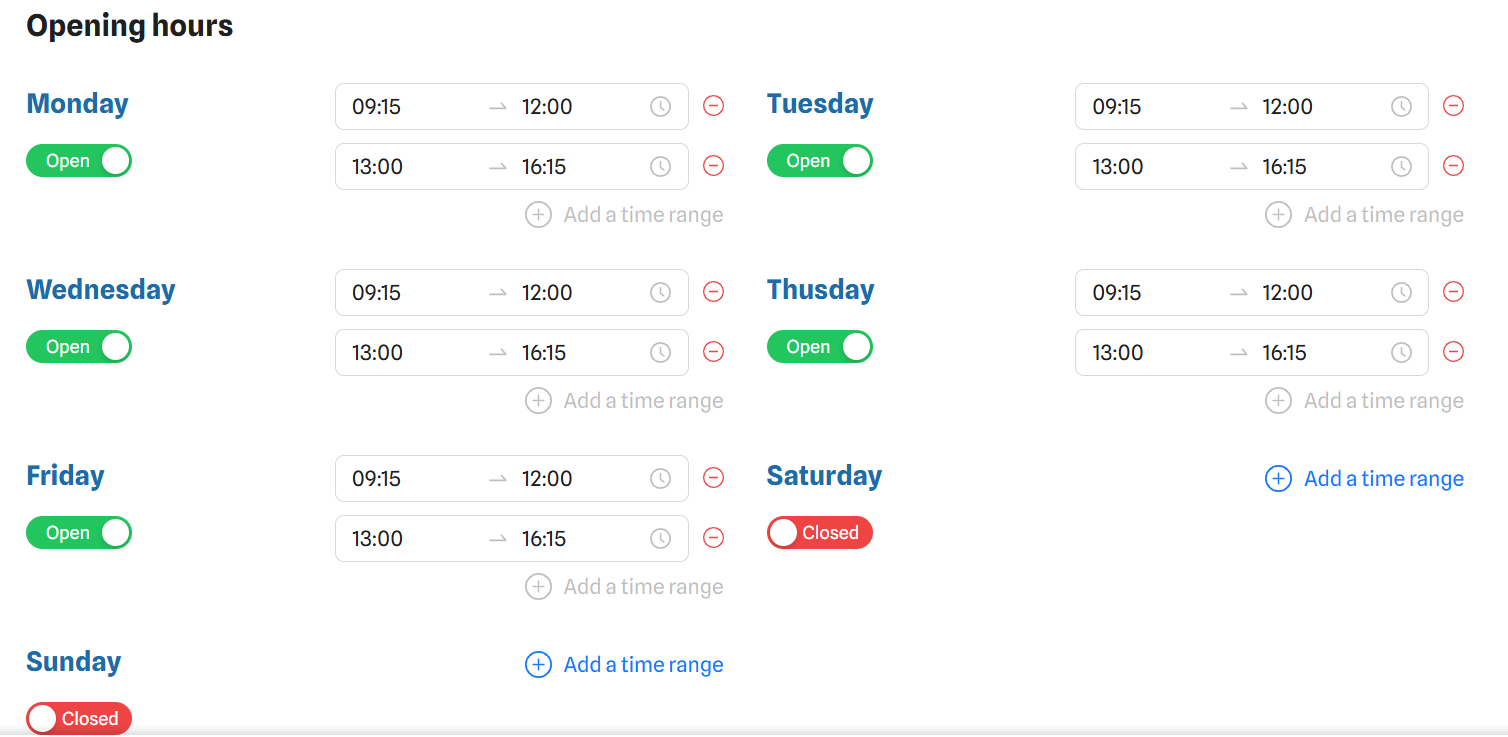
Task: Toggle Monday from Open to closed
Action: [79, 161]
